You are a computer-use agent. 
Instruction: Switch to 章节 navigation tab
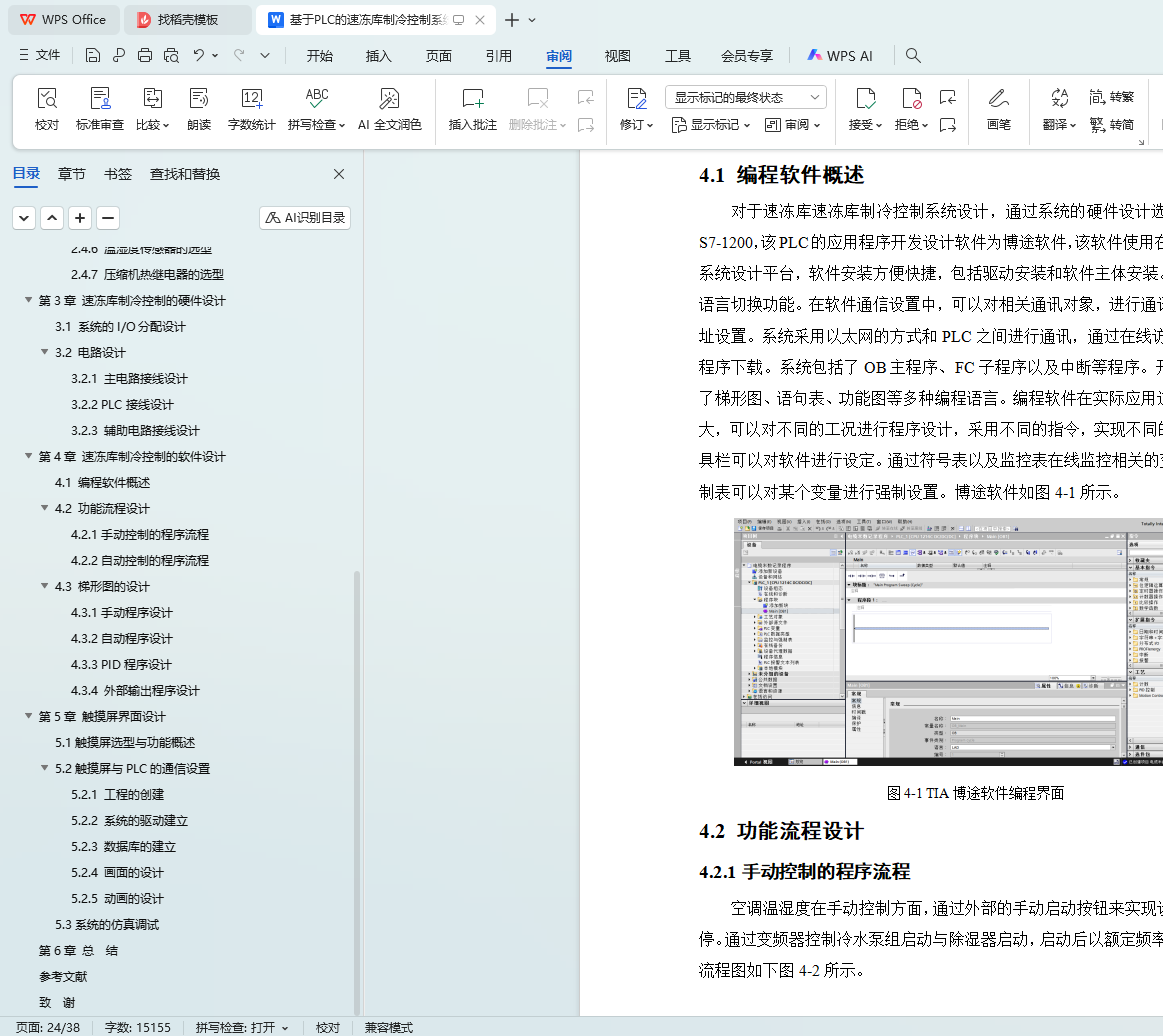[72, 174]
